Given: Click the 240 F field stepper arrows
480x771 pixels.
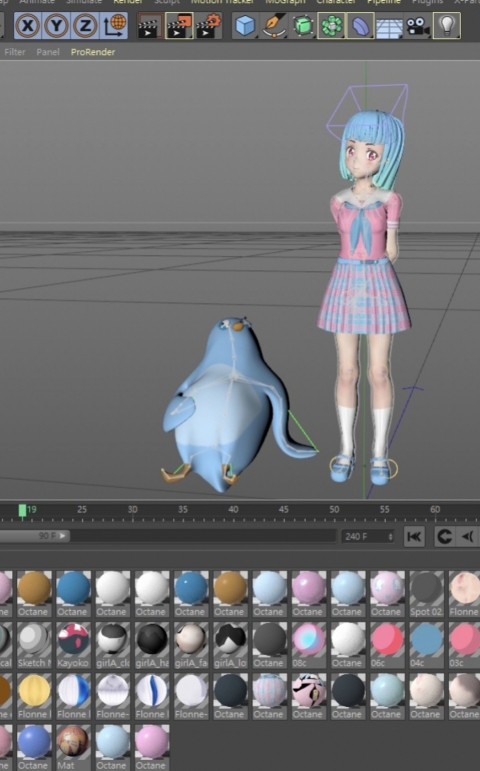Looking at the screenshot, I should (x=391, y=536).
